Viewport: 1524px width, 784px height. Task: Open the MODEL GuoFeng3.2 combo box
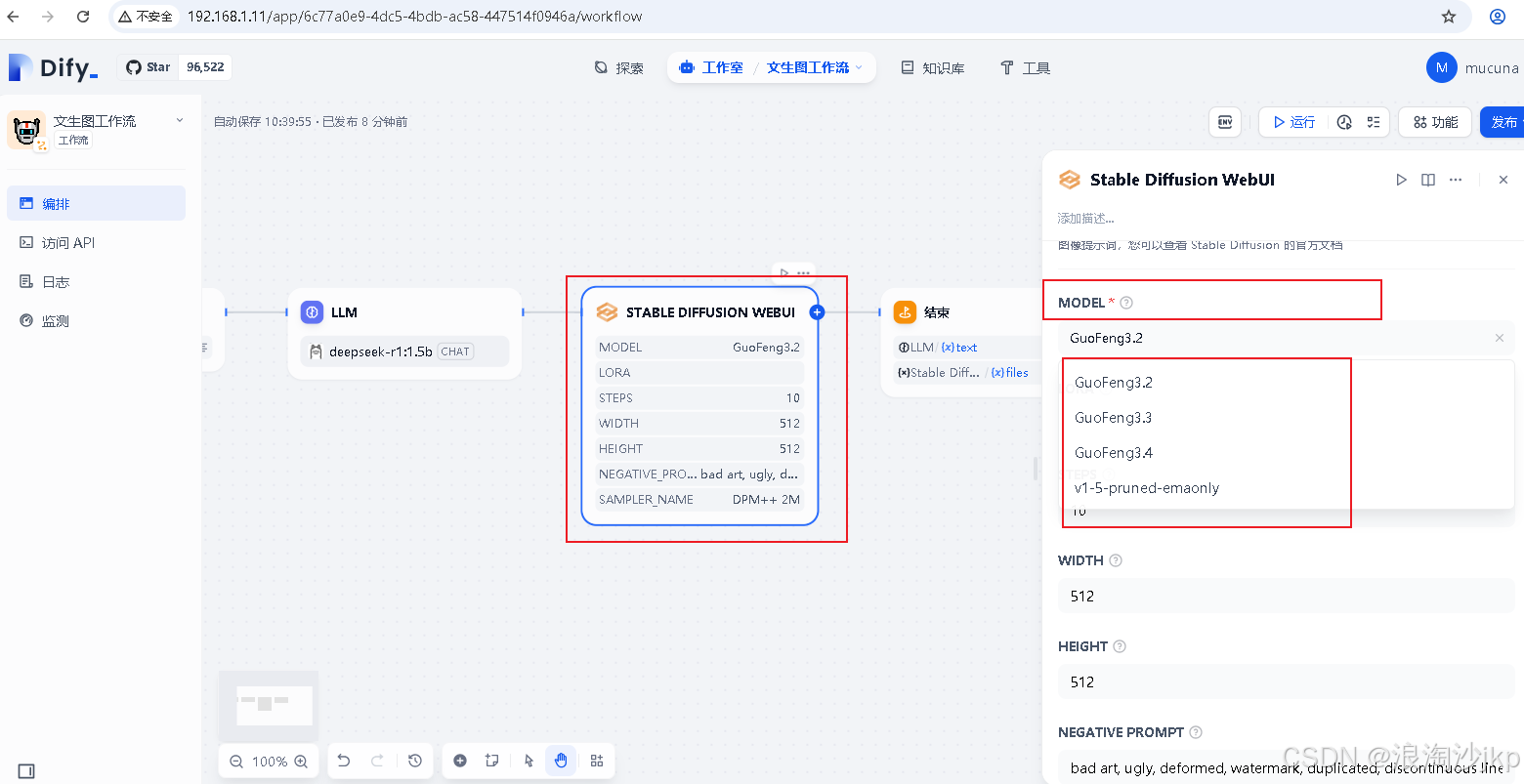(x=1286, y=338)
